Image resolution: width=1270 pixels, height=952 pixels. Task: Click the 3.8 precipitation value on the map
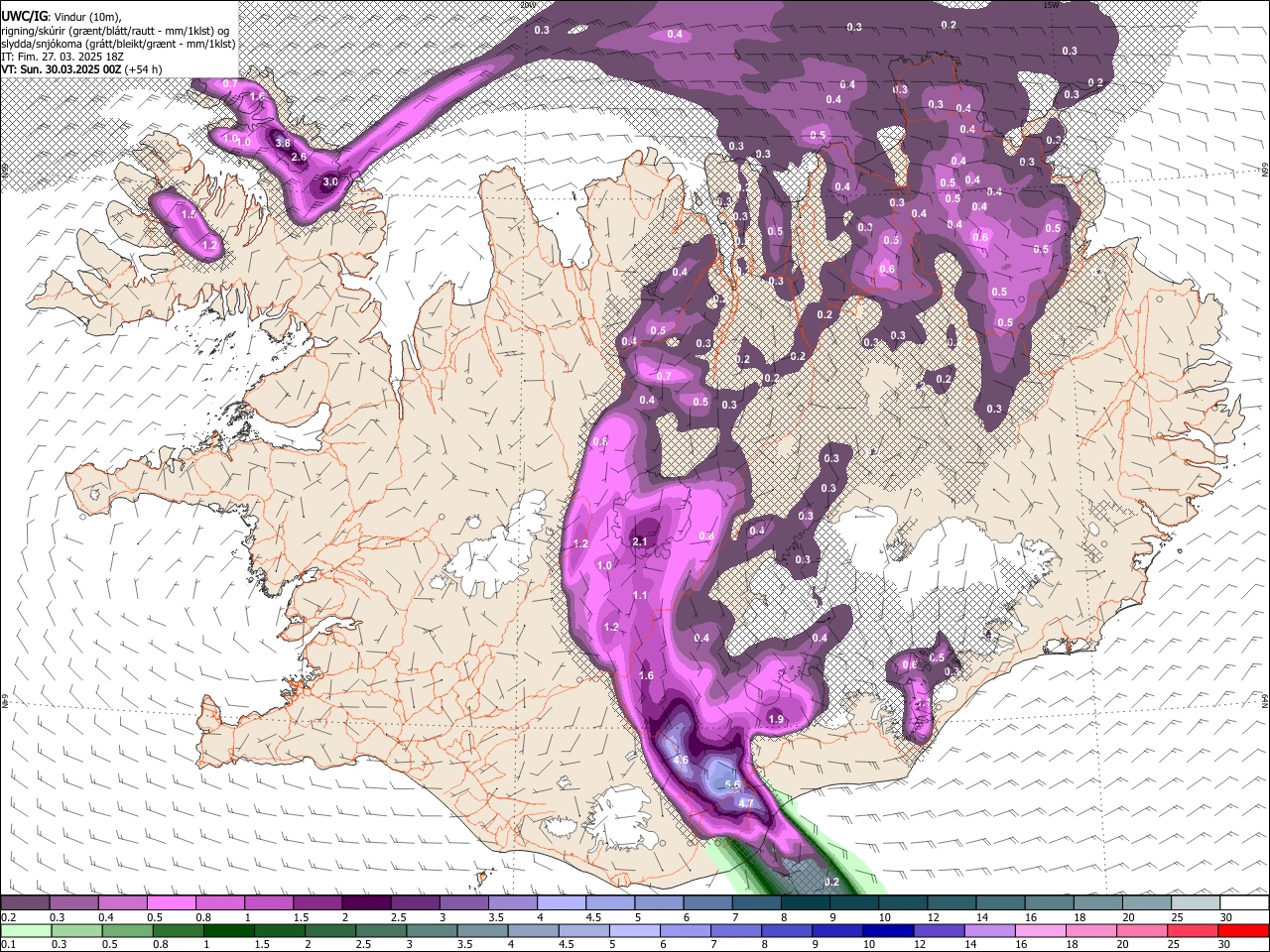(x=282, y=143)
